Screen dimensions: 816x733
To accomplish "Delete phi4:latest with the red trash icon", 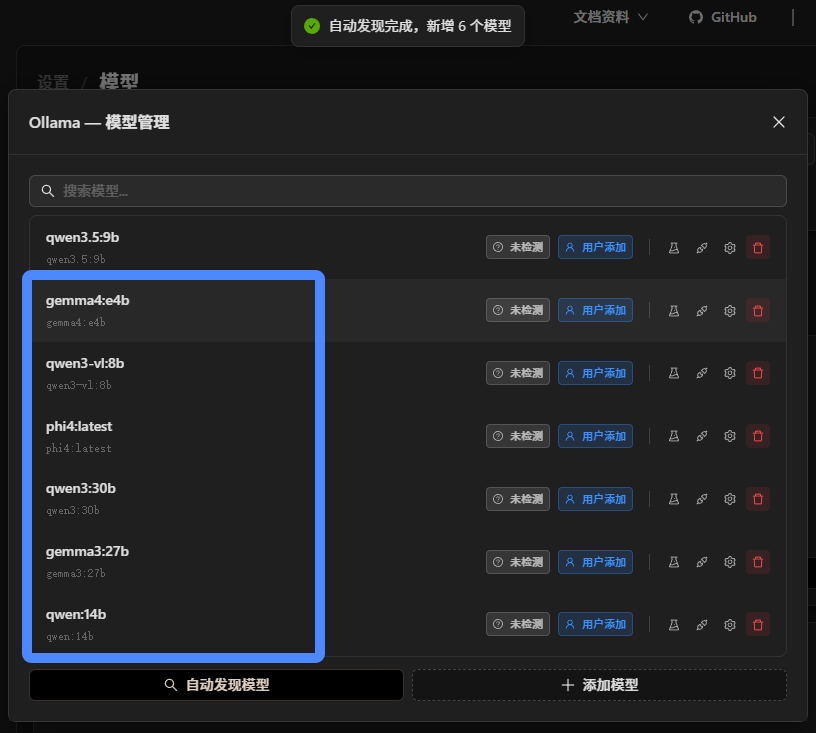I will [x=758, y=436].
